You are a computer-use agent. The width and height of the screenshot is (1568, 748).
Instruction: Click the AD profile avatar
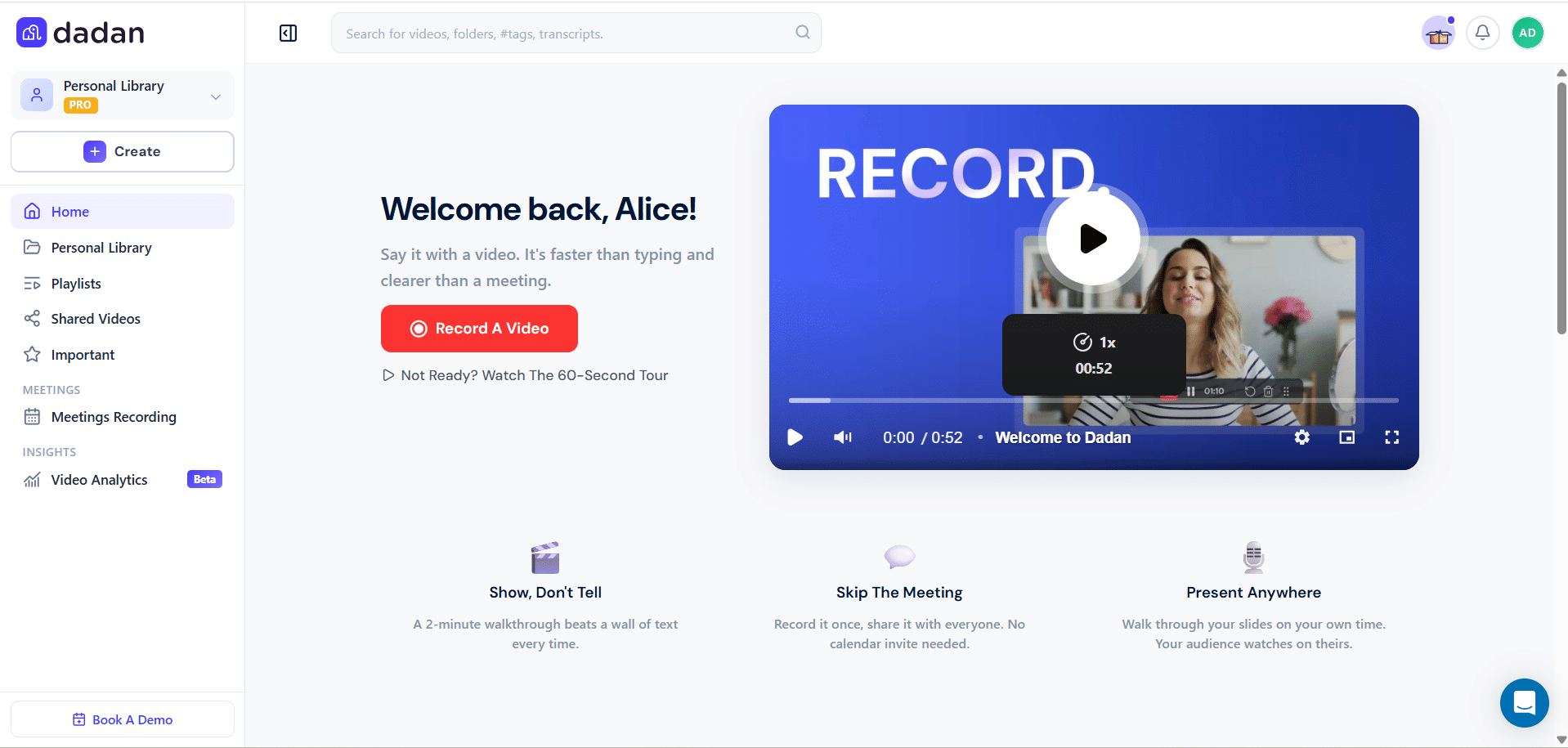[x=1527, y=33]
